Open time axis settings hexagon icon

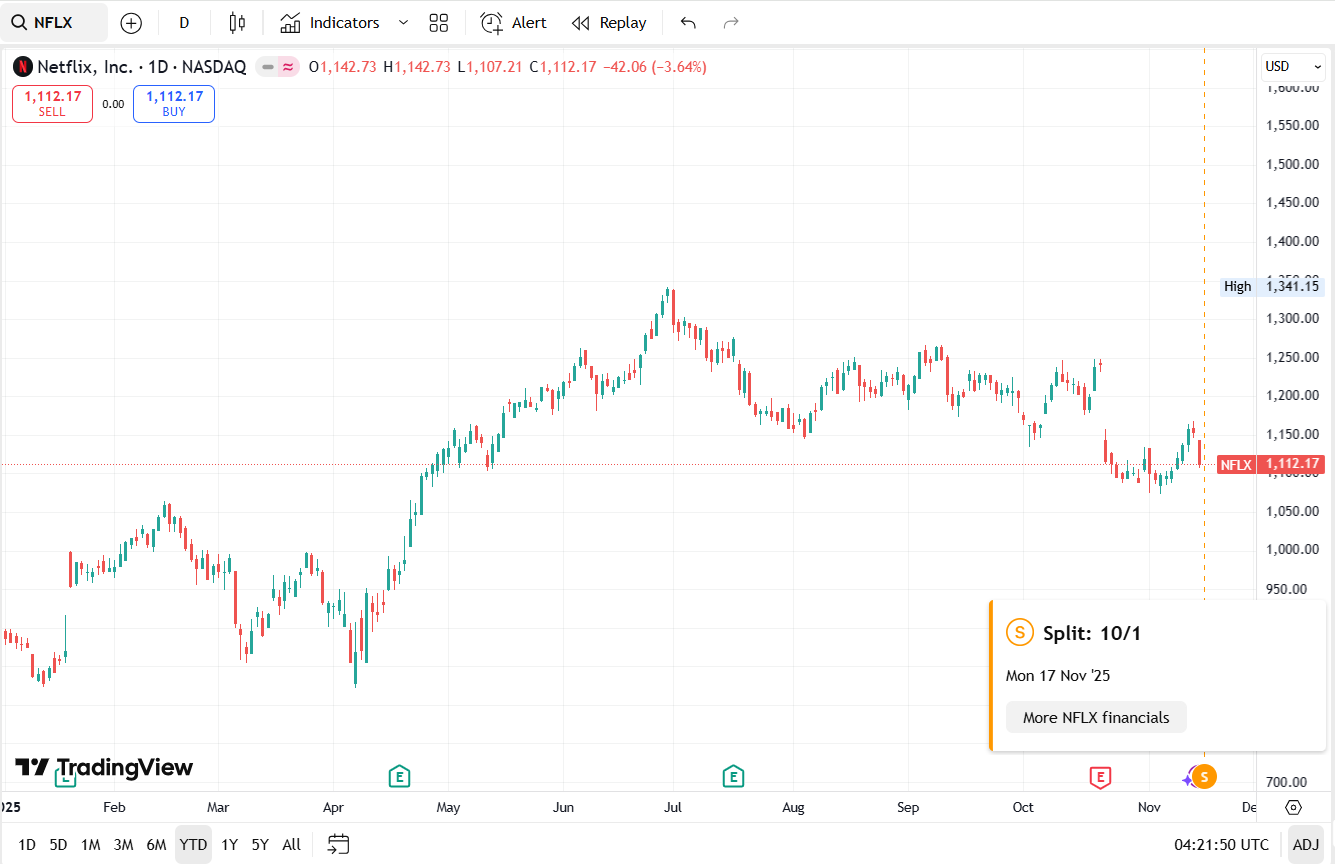[x=1293, y=807]
